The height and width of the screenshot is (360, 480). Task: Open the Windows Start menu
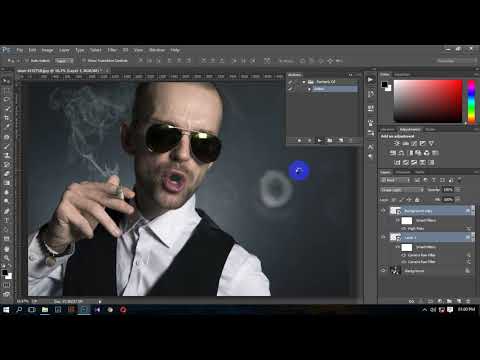tap(6, 310)
